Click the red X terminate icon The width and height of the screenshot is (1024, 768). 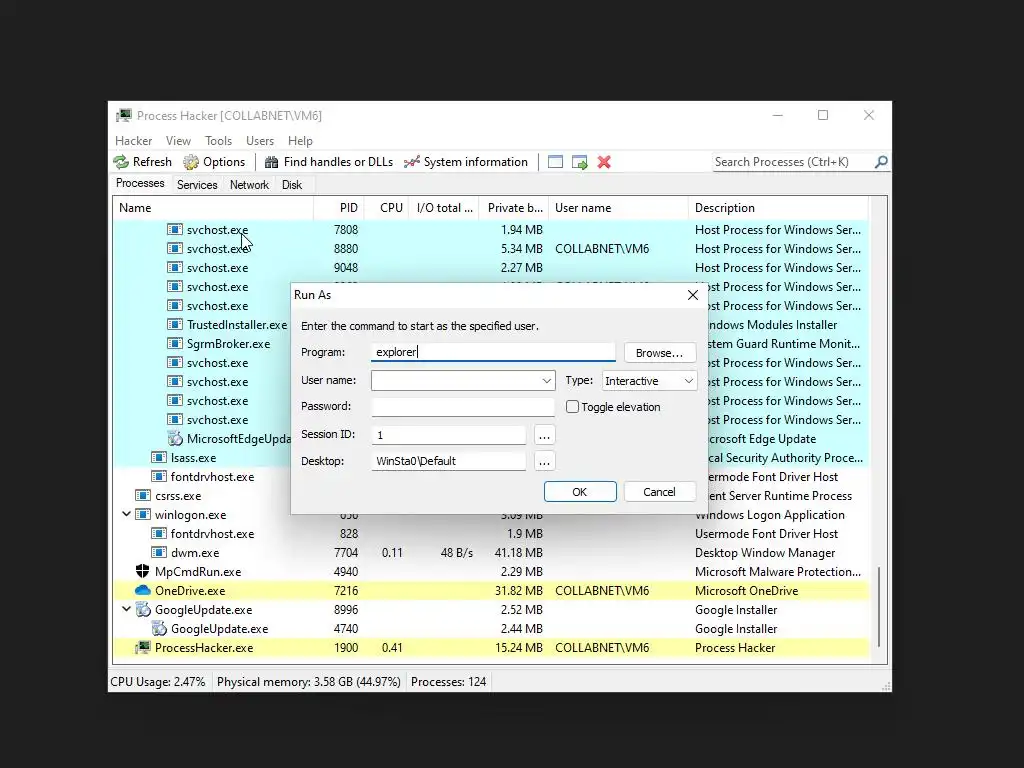coord(604,162)
